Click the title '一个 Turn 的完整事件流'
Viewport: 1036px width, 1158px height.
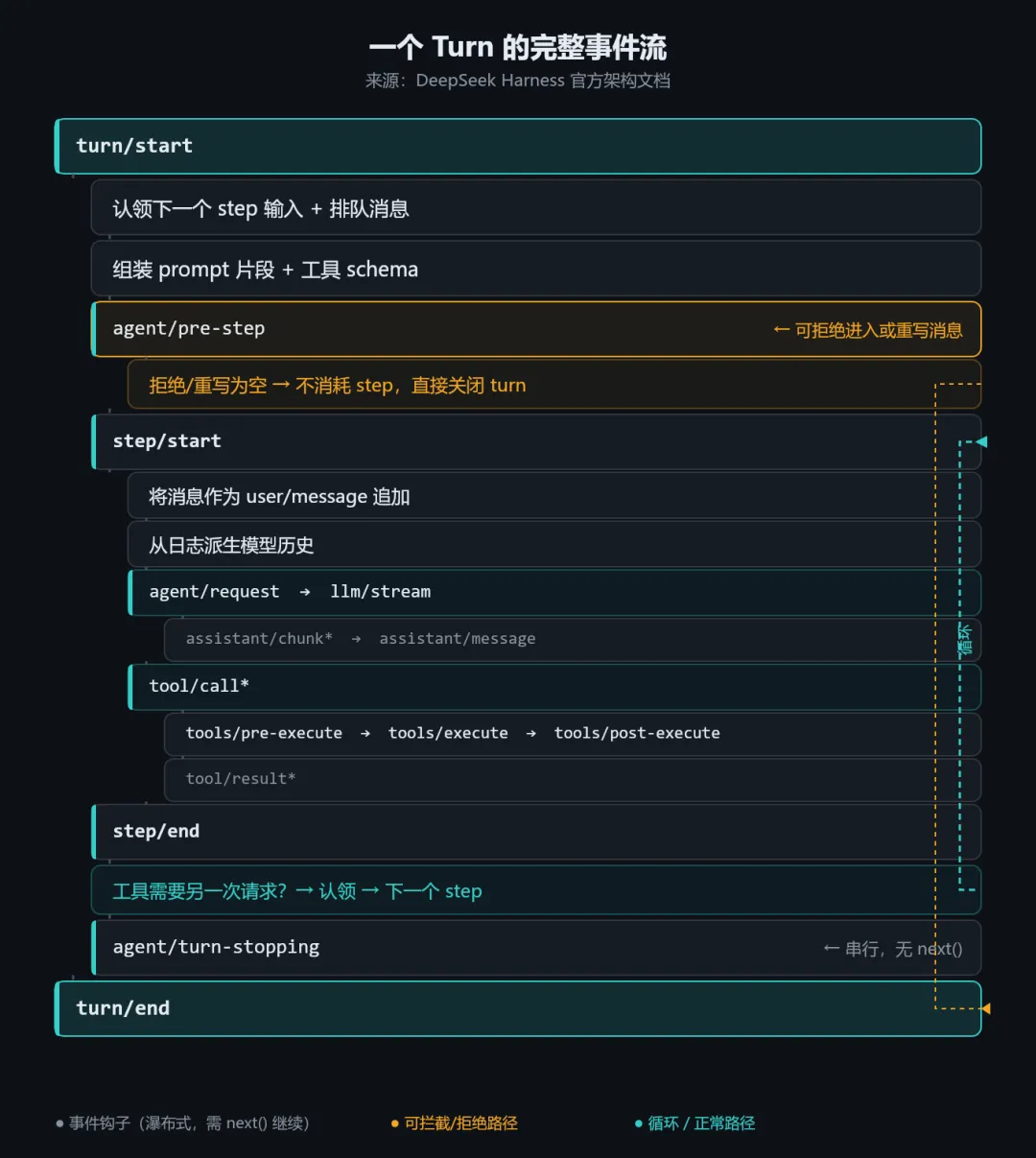pos(517,47)
